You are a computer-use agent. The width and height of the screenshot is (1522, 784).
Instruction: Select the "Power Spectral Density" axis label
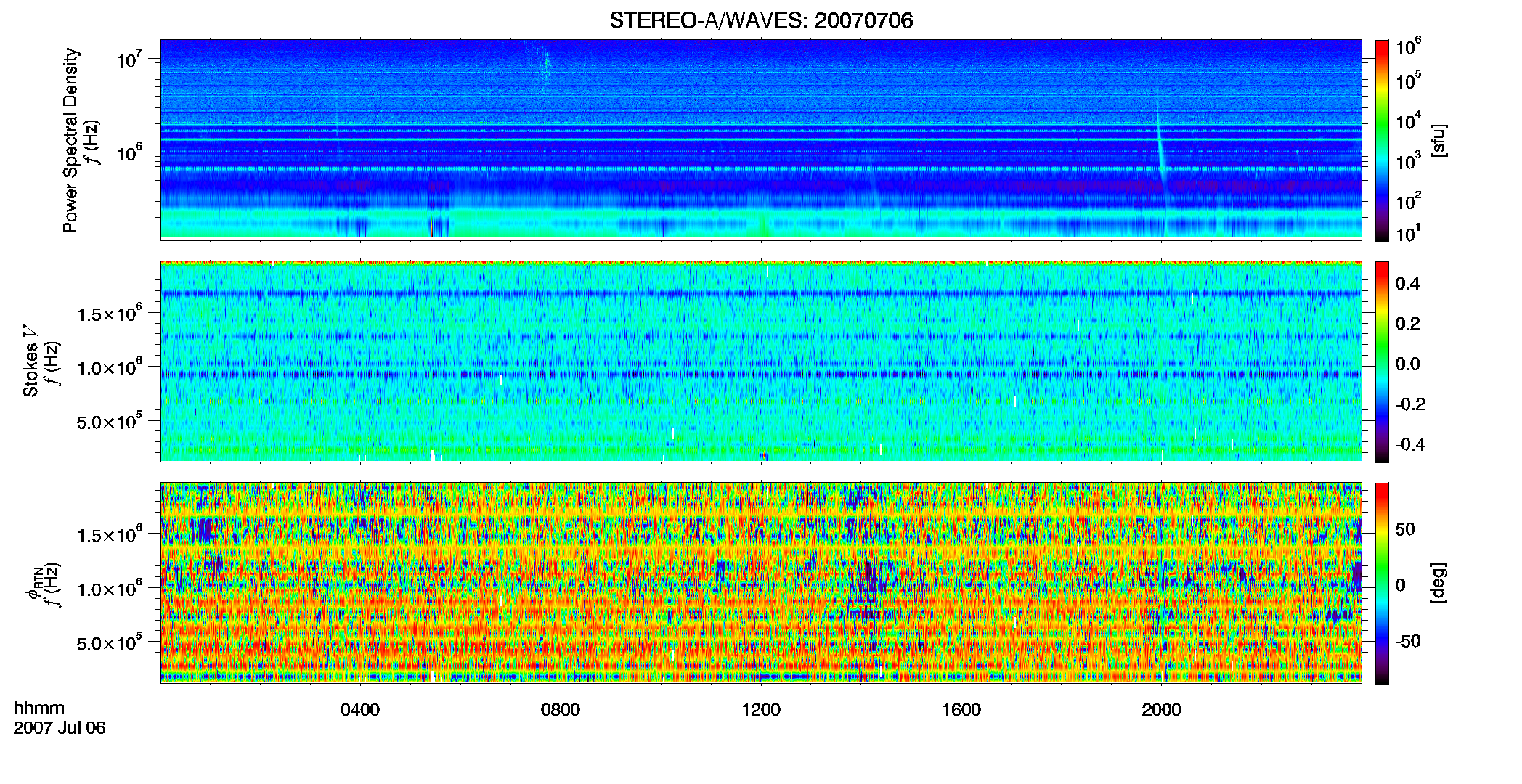[x=70, y=140]
